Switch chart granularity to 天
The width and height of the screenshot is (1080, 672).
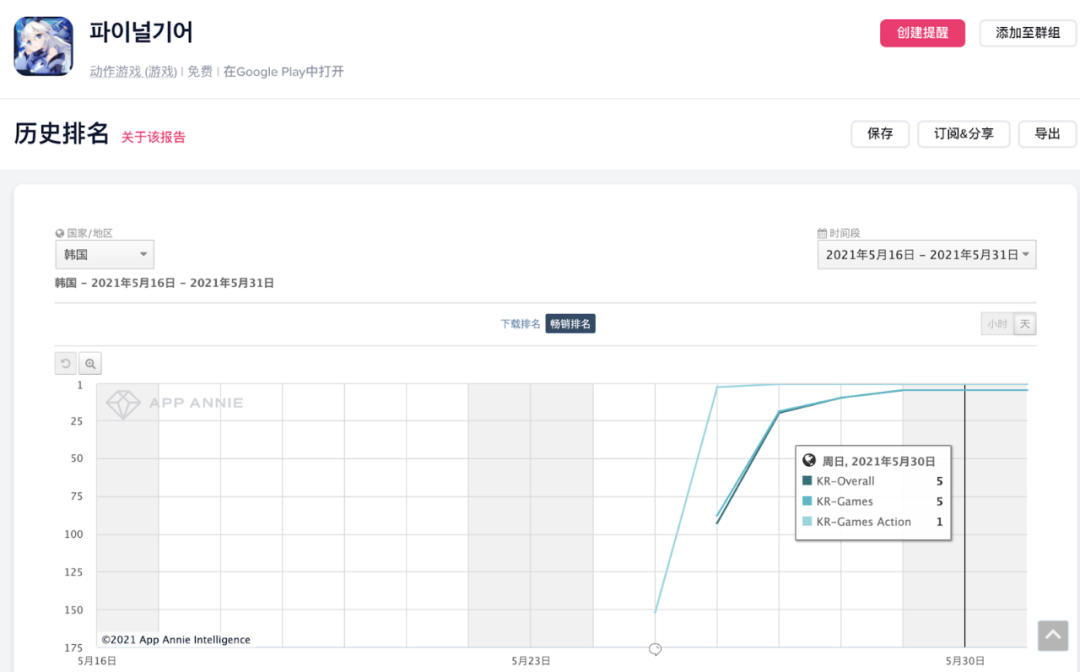point(1025,324)
